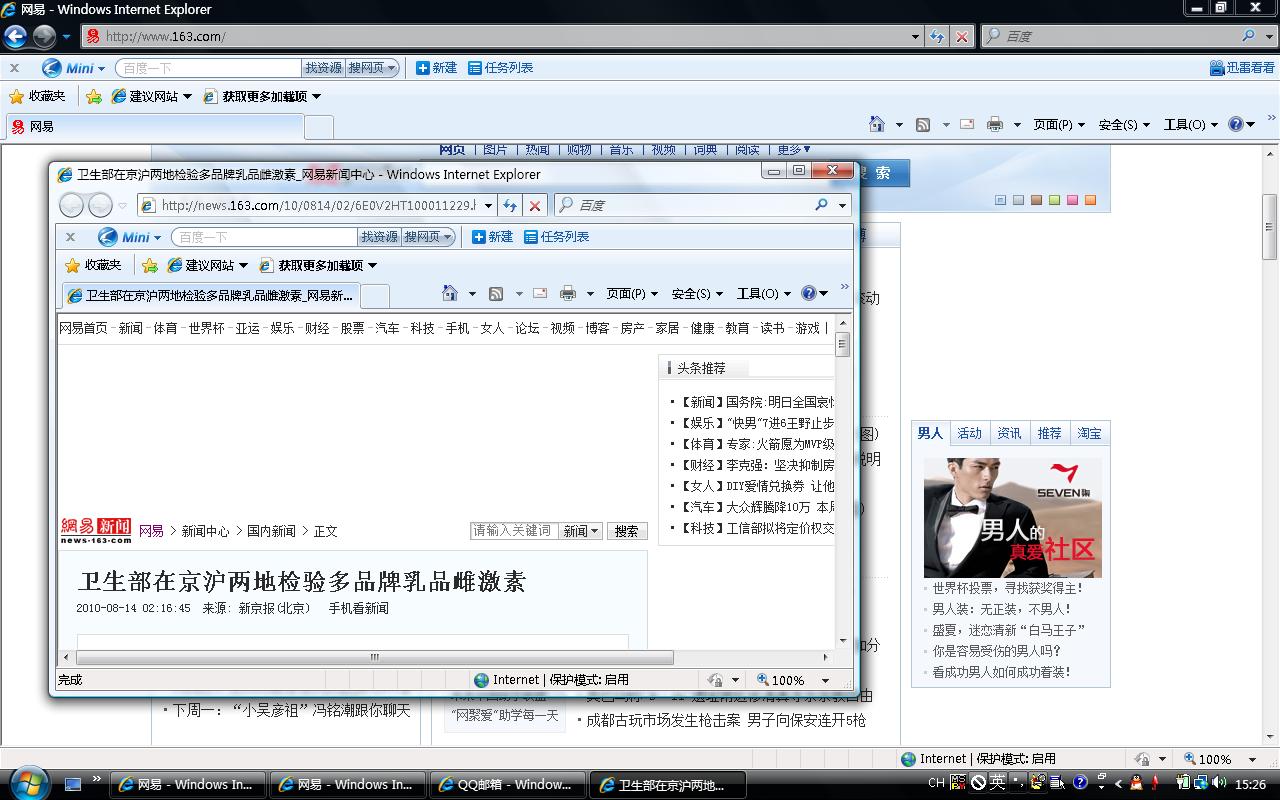Click the blue help icon on the language bar
Image resolution: width=1280 pixels, height=800 pixels.
coord(1080,783)
